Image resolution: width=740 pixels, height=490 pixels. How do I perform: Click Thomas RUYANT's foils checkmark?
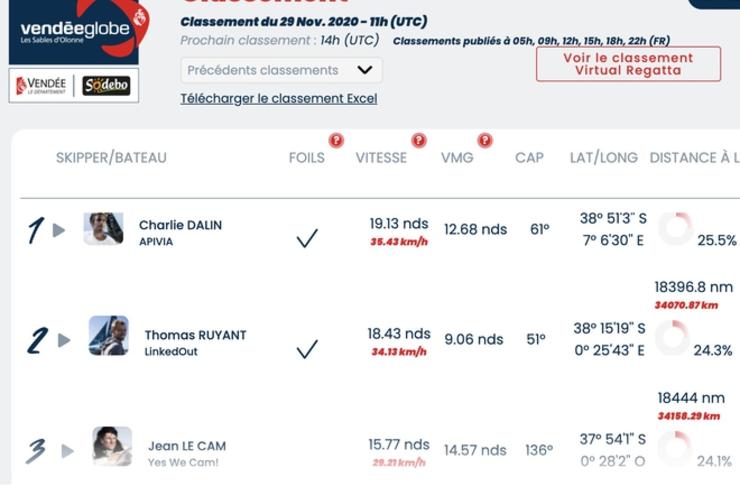click(x=307, y=349)
